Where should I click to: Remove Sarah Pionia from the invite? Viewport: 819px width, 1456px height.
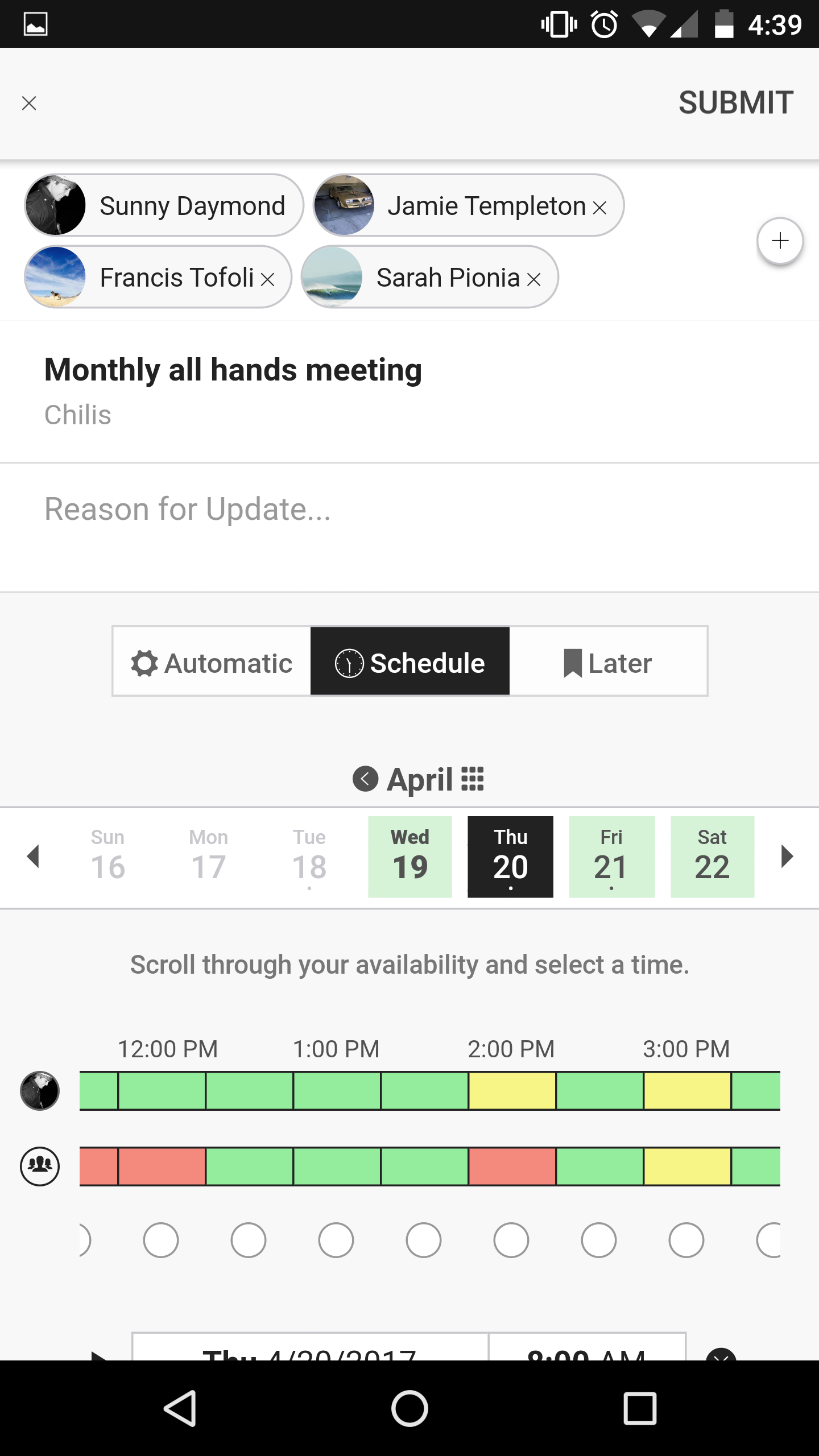click(x=533, y=279)
